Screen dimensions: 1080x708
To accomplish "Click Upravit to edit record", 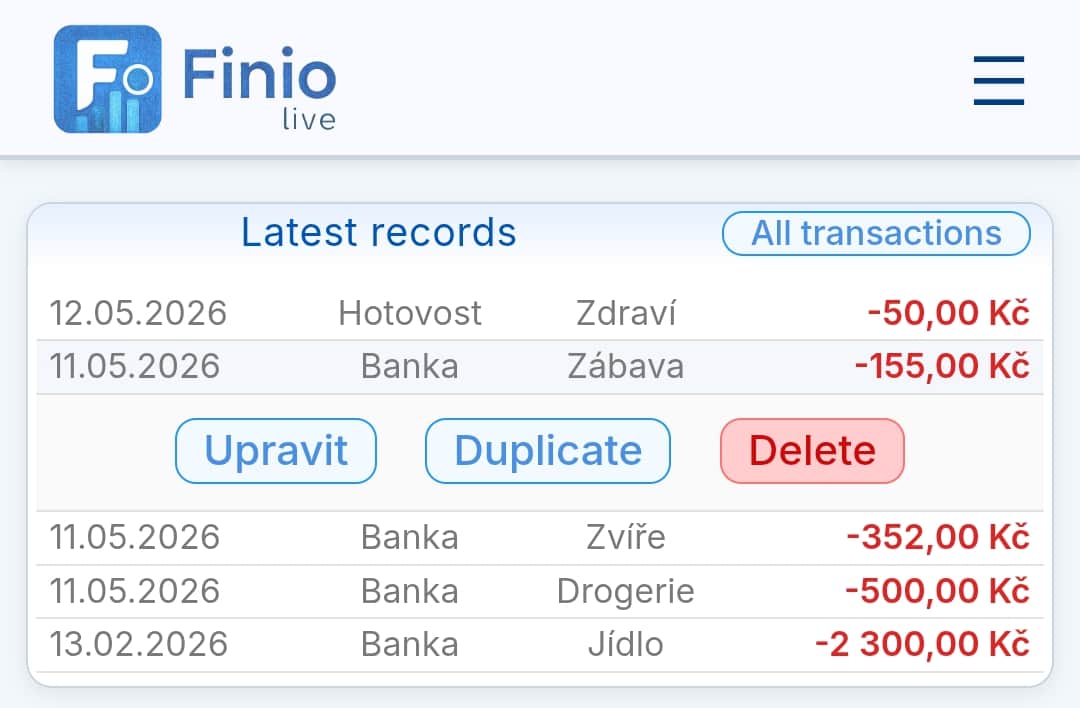I will point(276,451).
